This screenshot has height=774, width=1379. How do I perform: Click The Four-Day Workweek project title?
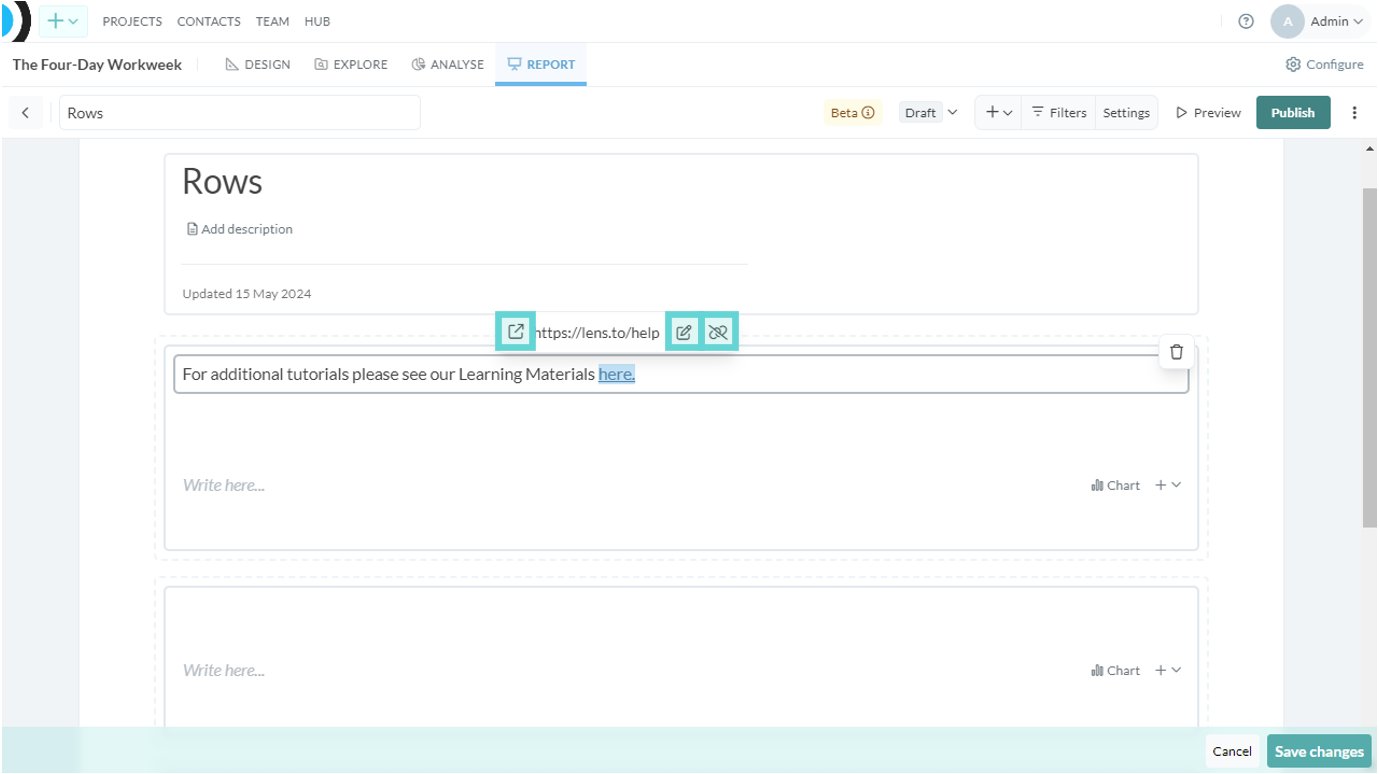click(97, 64)
